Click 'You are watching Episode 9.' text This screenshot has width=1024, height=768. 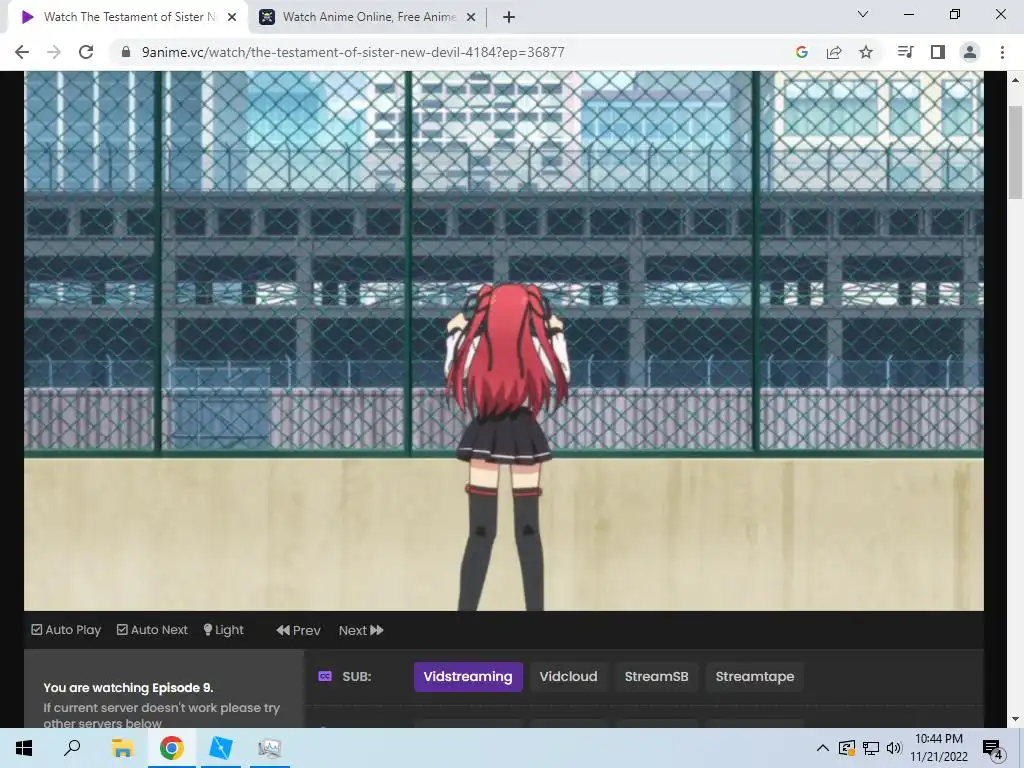coord(128,688)
